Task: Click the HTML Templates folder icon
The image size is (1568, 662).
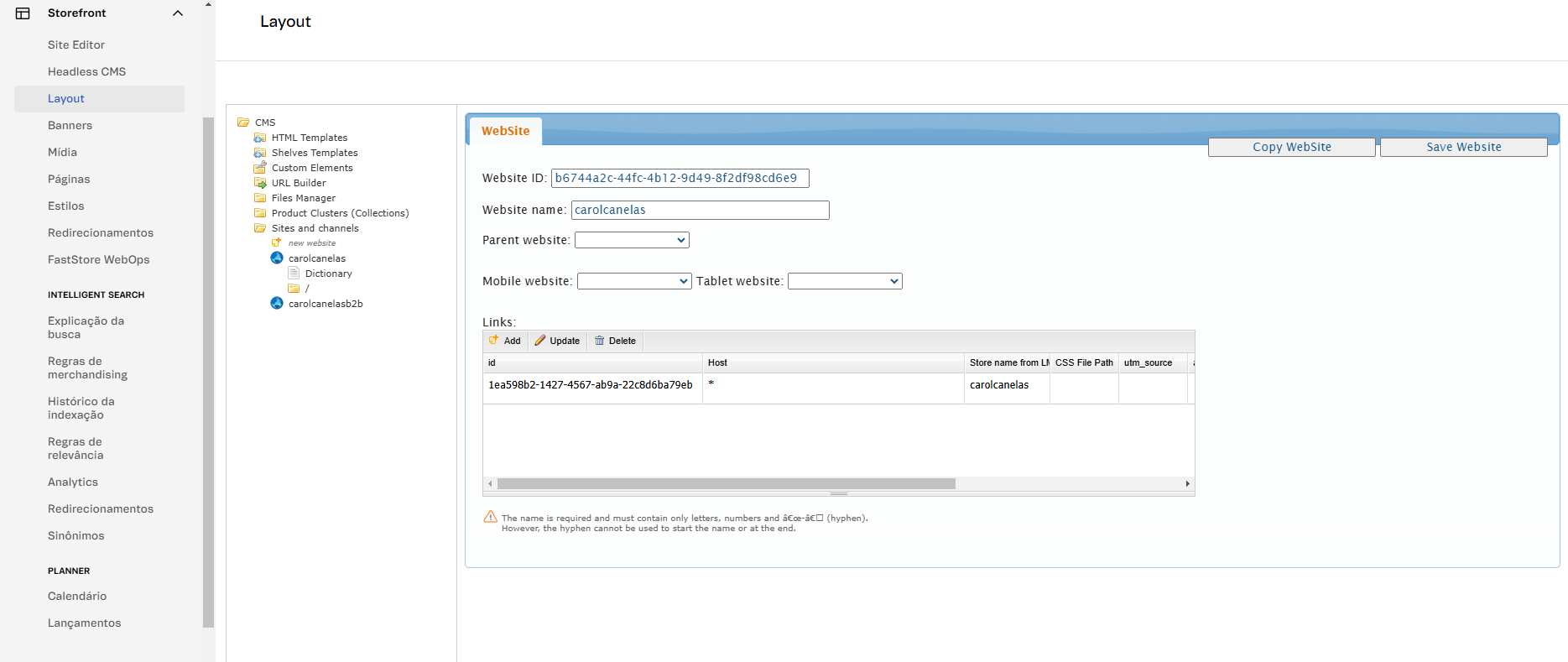Action: tap(260, 138)
